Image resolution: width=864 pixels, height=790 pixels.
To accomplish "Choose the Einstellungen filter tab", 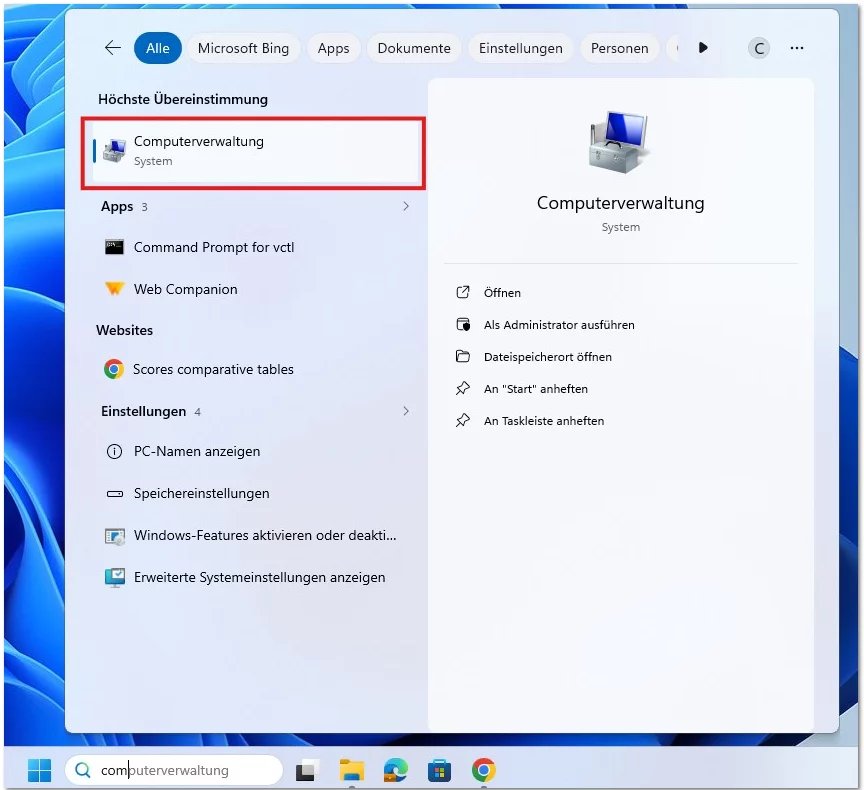I will (521, 48).
